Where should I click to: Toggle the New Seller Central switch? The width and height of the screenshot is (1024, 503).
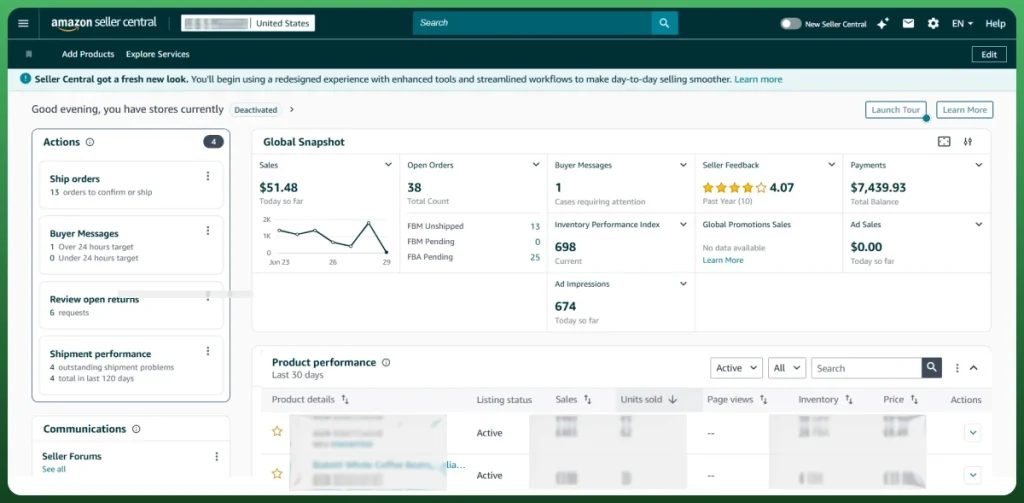pyautogui.click(x=790, y=24)
